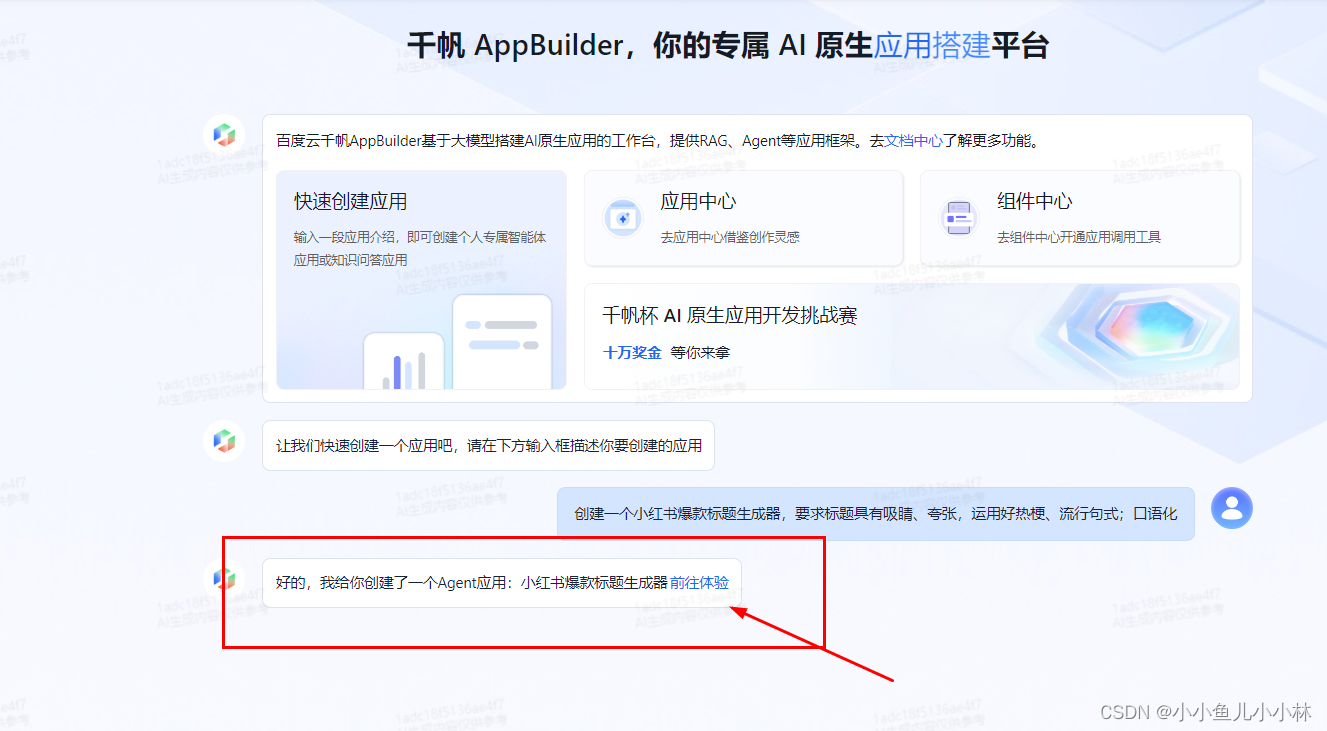Click the text 等你来拿
1327x731 pixels.
(x=700, y=352)
